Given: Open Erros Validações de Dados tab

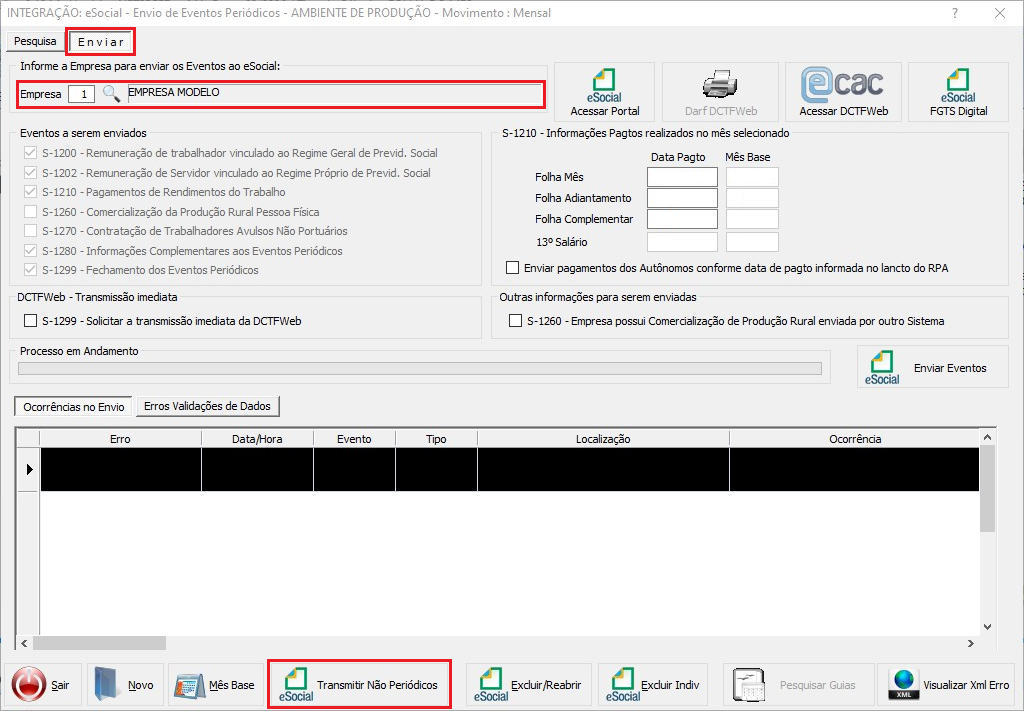Looking at the screenshot, I should pyautogui.click(x=208, y=406).
